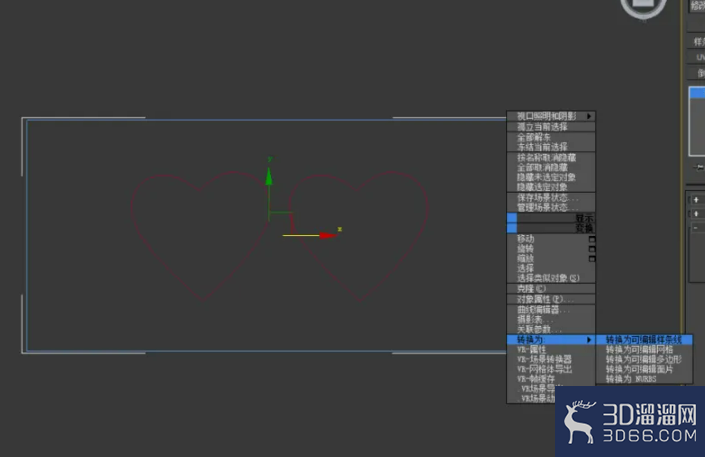This screenshot has width=705, height=457.
Task: Select highlighted entry in the modifier stack list
Action: point(697,93)
